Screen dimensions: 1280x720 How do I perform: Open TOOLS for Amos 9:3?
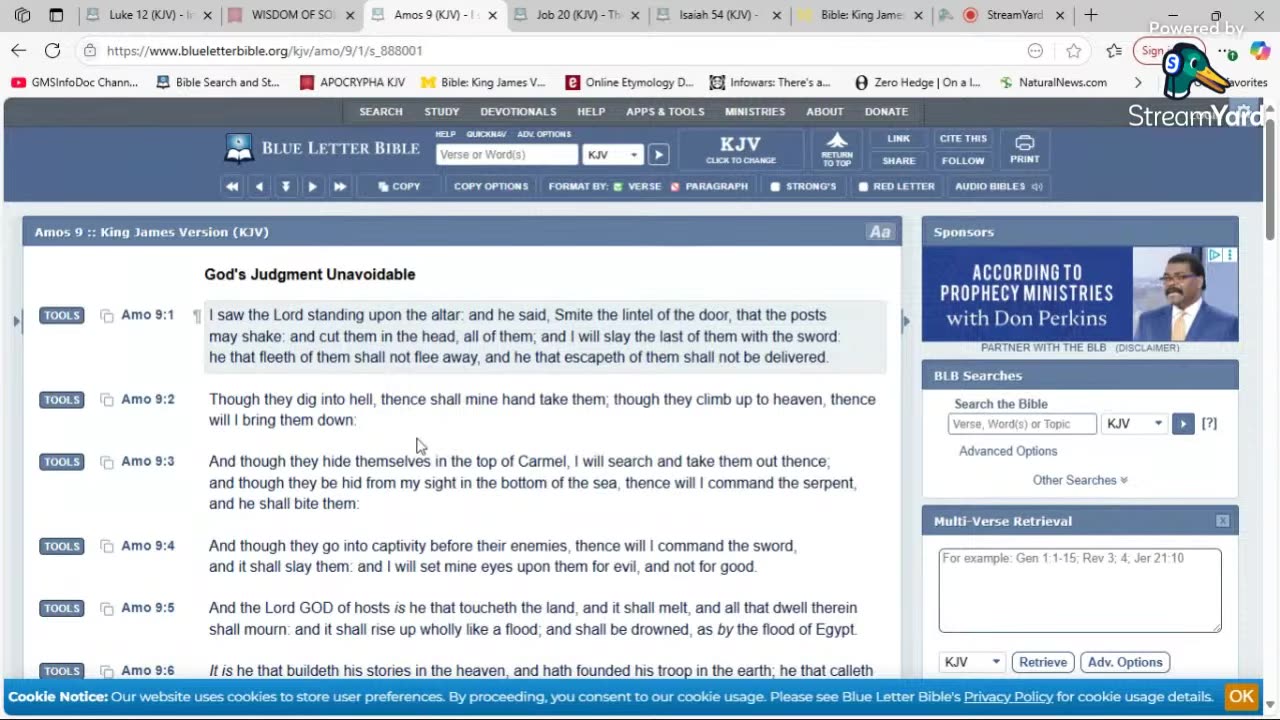[62, 461]
